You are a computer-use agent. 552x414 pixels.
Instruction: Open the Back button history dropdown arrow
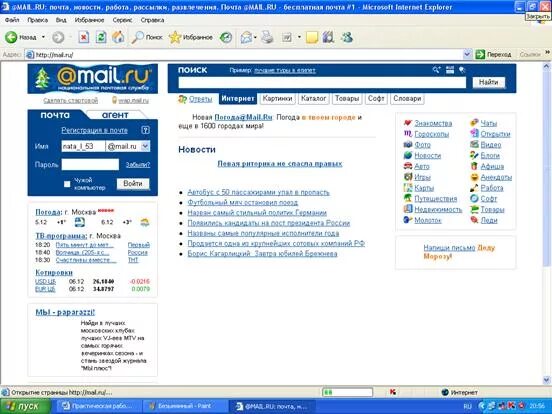[43, 37]
